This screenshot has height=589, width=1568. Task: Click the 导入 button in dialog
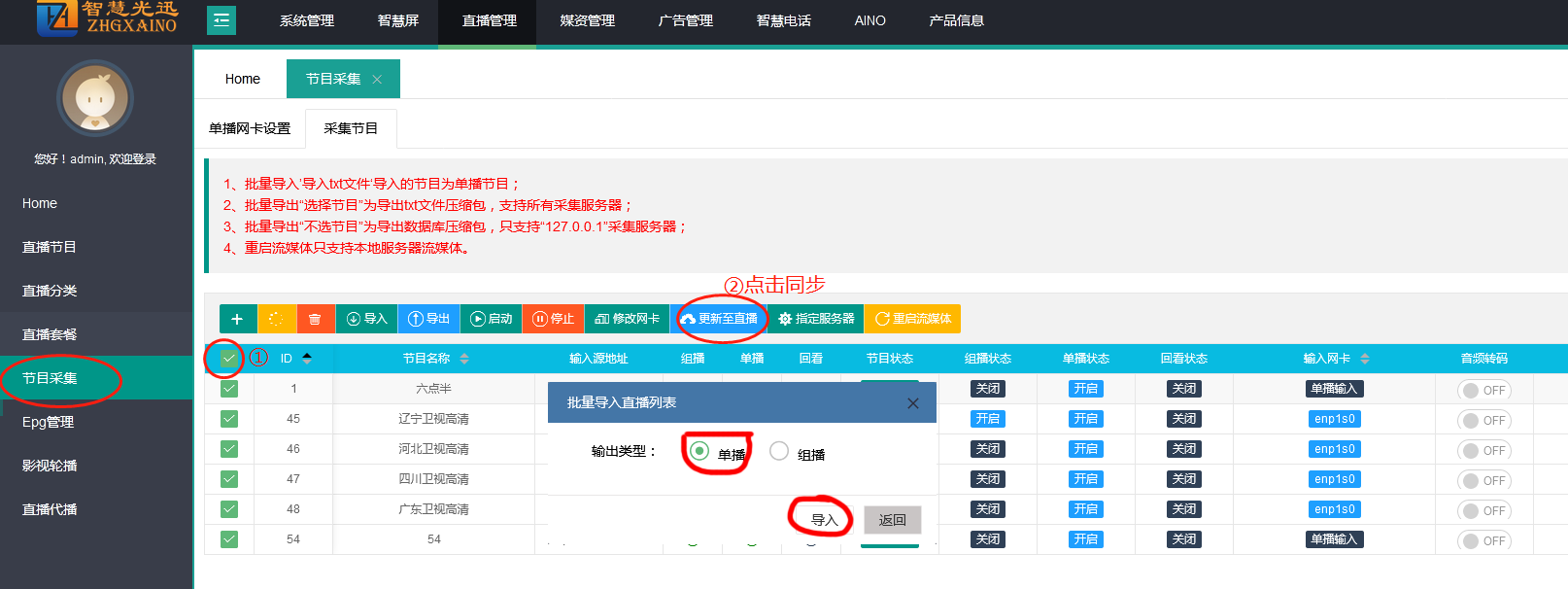pos(824,520)
